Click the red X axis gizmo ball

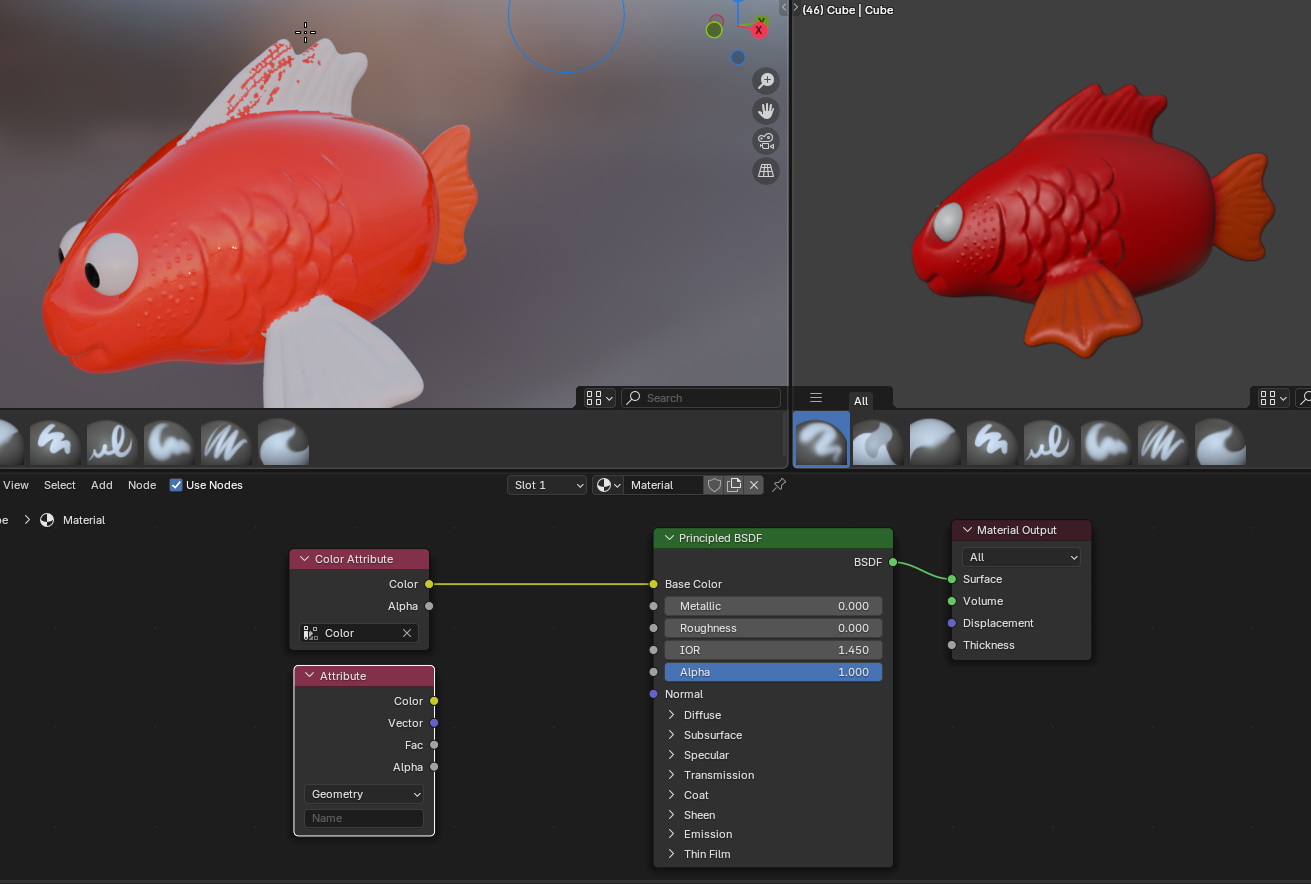759,30
